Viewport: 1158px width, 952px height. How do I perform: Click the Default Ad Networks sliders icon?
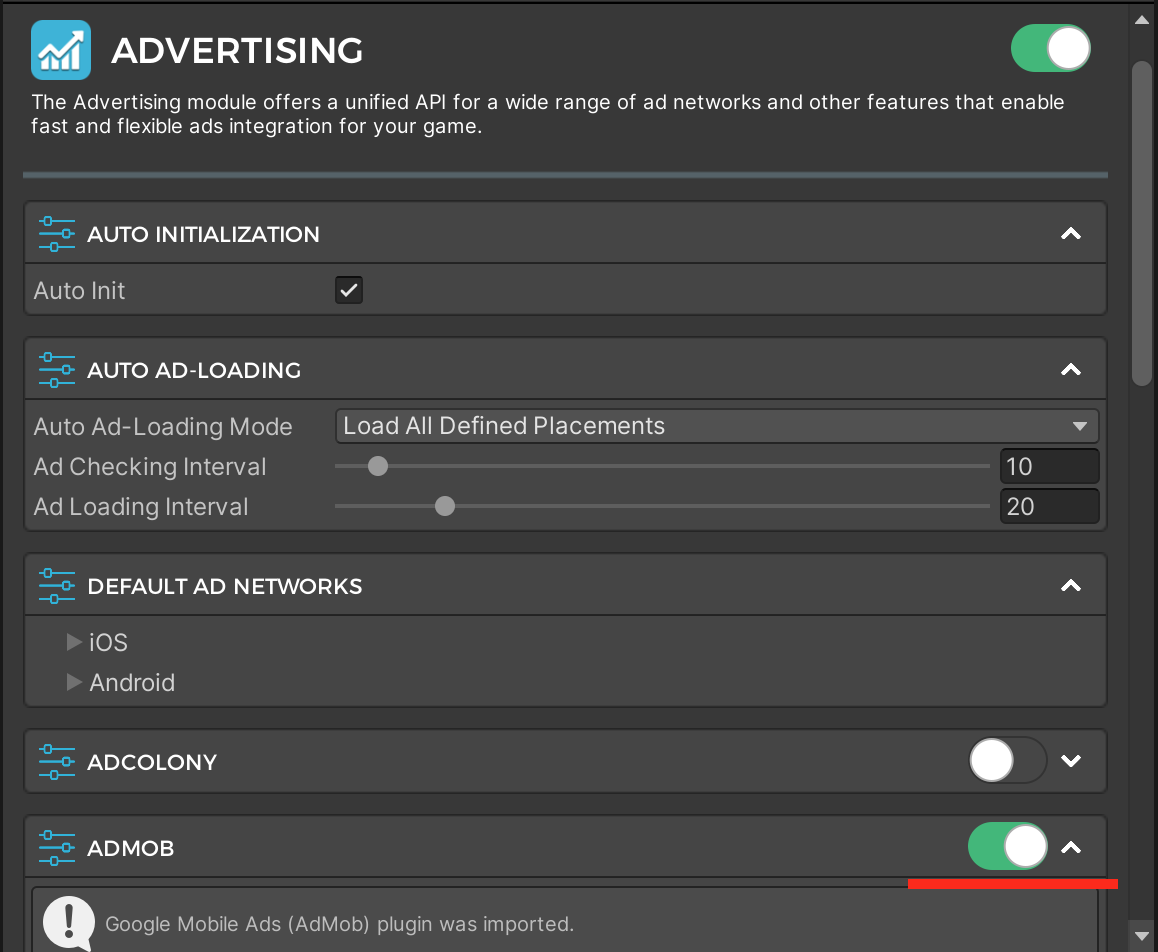tap(57, 586)
